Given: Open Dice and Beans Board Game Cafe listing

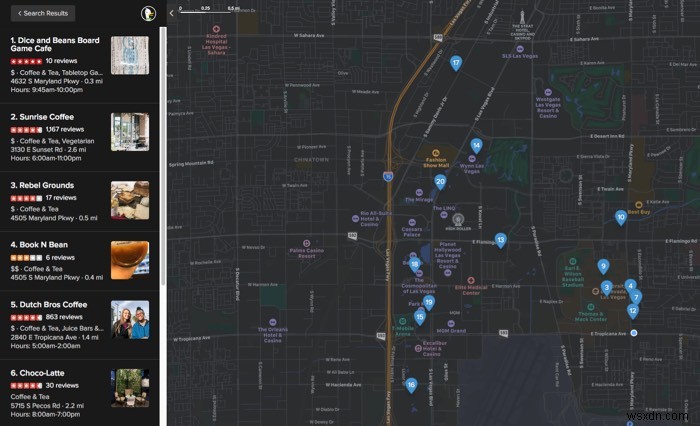Looking at the screenshot, I should click(x=55, y=44).
